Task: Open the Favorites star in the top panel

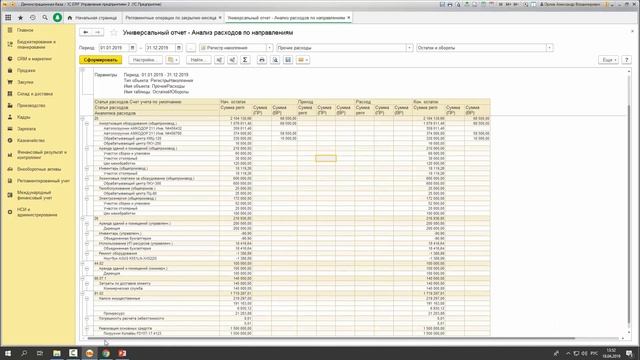Action: 20,18
